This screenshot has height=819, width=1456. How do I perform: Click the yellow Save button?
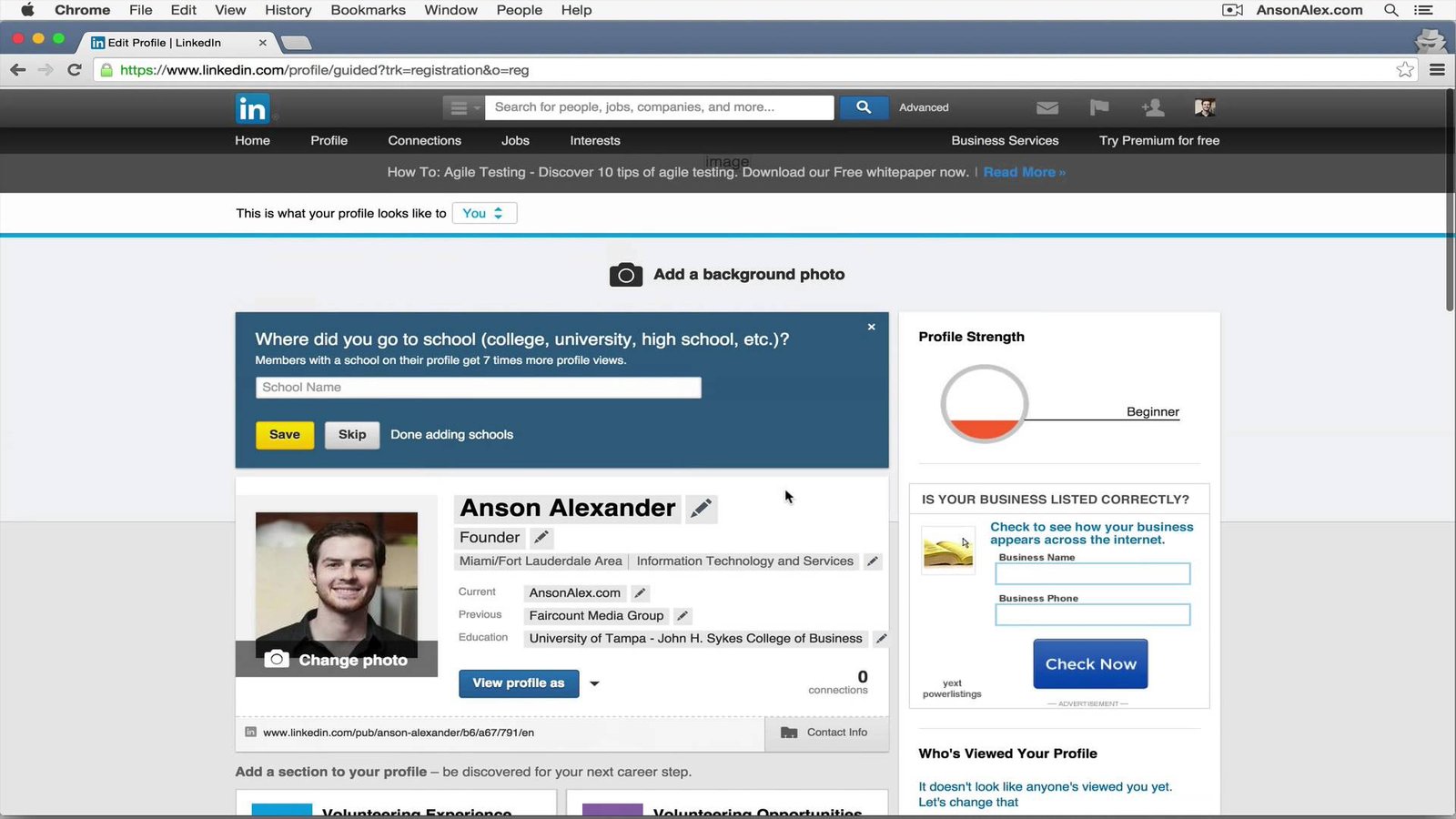point(285,435)
